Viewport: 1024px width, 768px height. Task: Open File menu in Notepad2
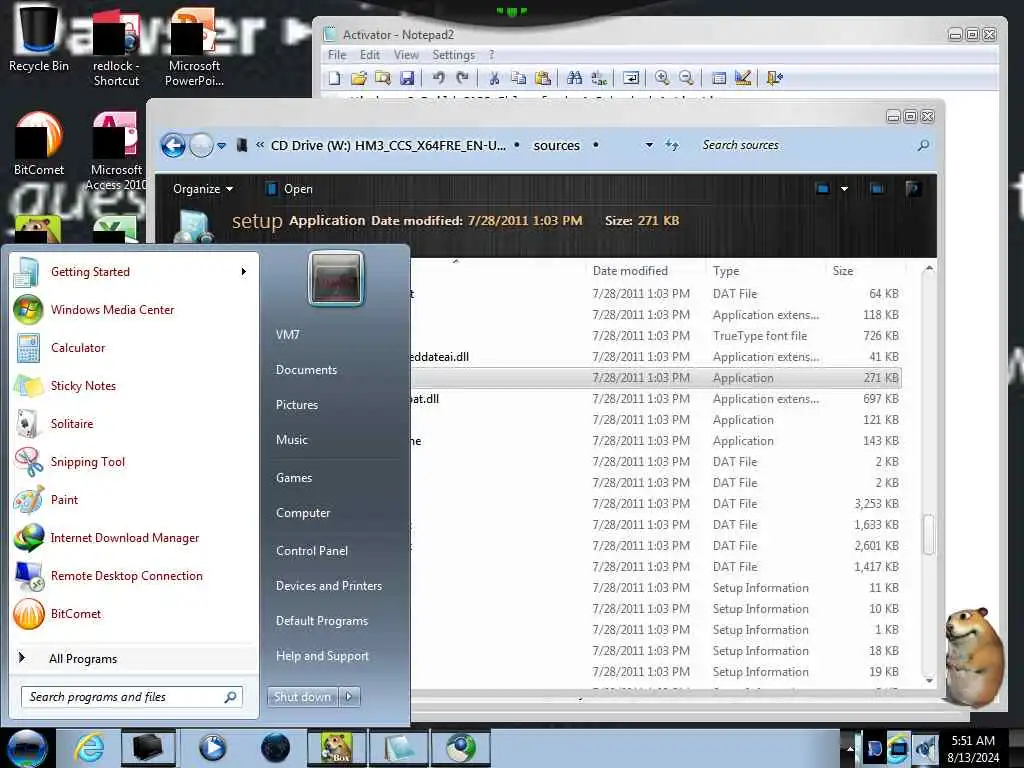coord(337,55)
